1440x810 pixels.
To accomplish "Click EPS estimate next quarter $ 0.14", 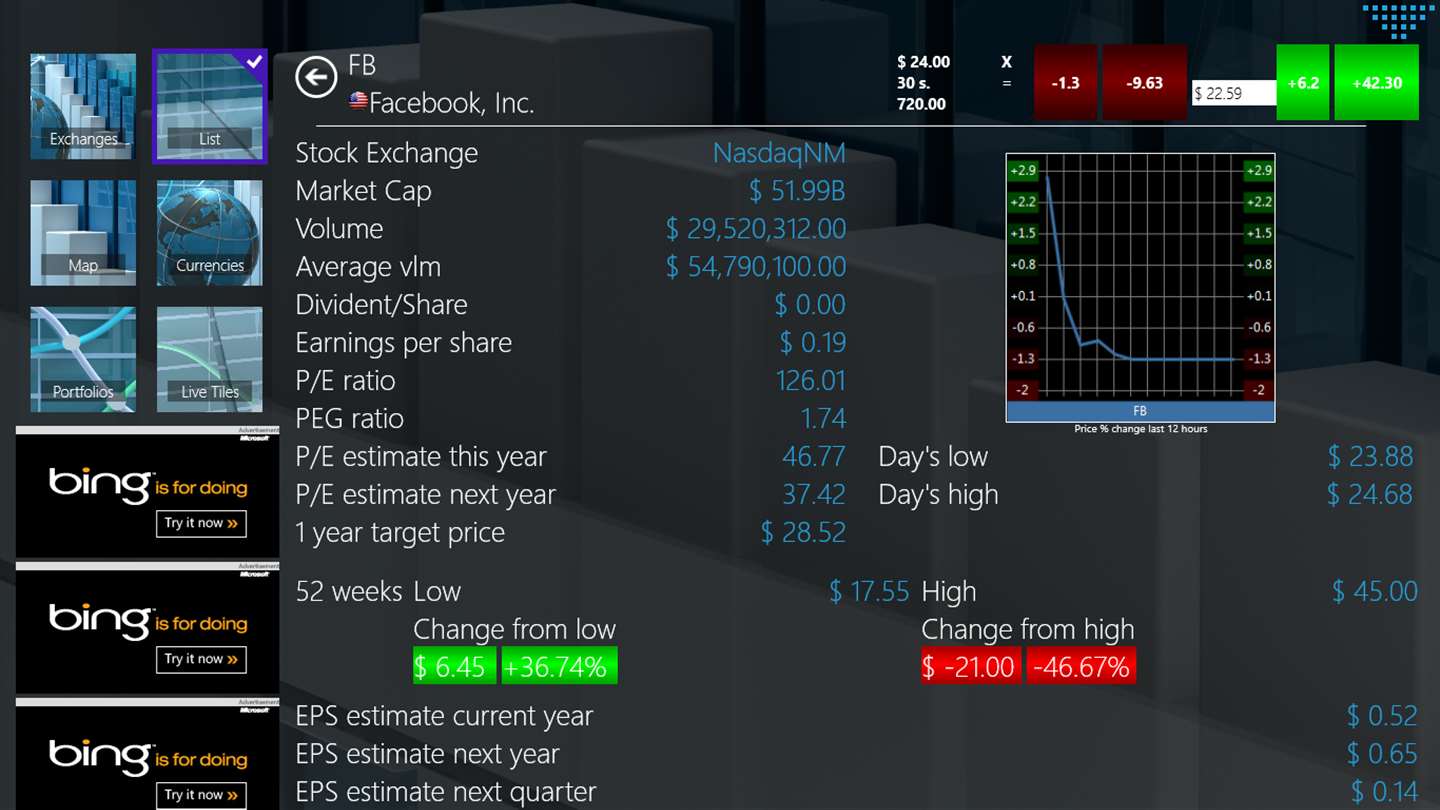I will point(1384,792).
